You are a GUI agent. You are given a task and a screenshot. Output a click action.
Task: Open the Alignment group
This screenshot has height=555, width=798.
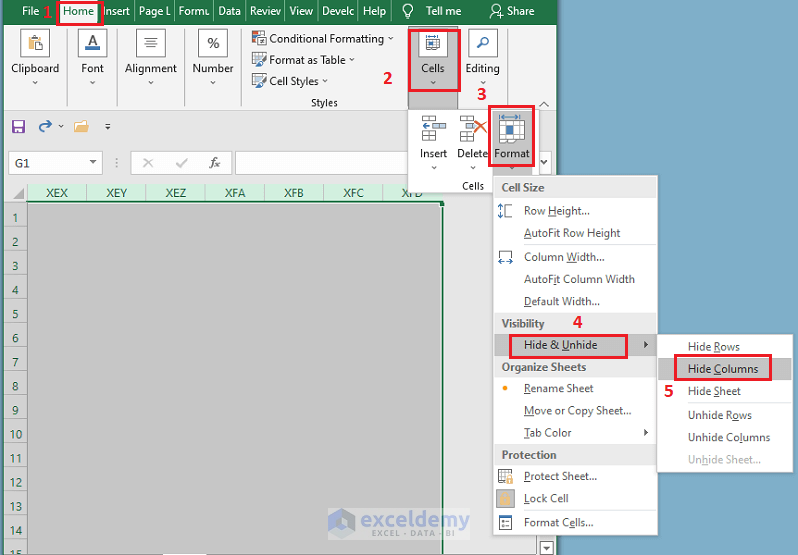tap(151, 57)
